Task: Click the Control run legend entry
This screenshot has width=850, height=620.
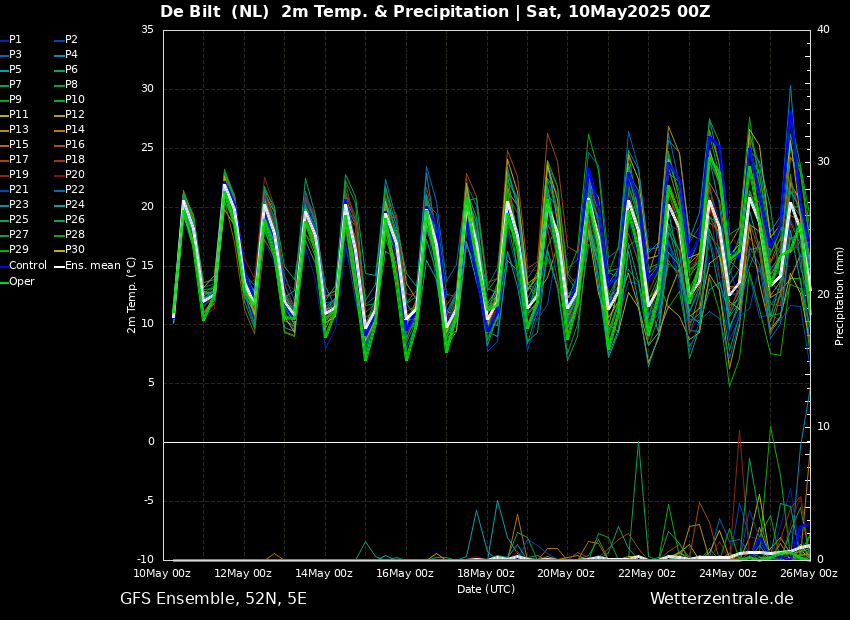Action: tap(23, 266)
